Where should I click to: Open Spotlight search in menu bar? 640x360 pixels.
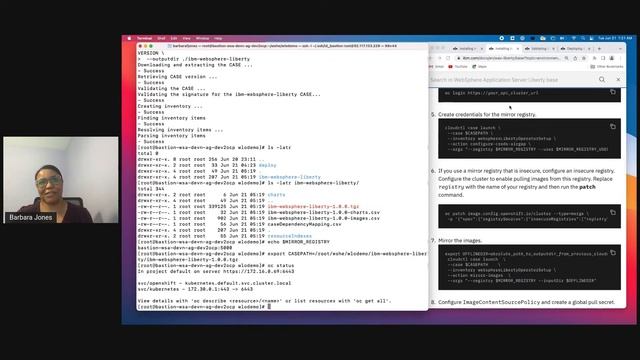583,38
